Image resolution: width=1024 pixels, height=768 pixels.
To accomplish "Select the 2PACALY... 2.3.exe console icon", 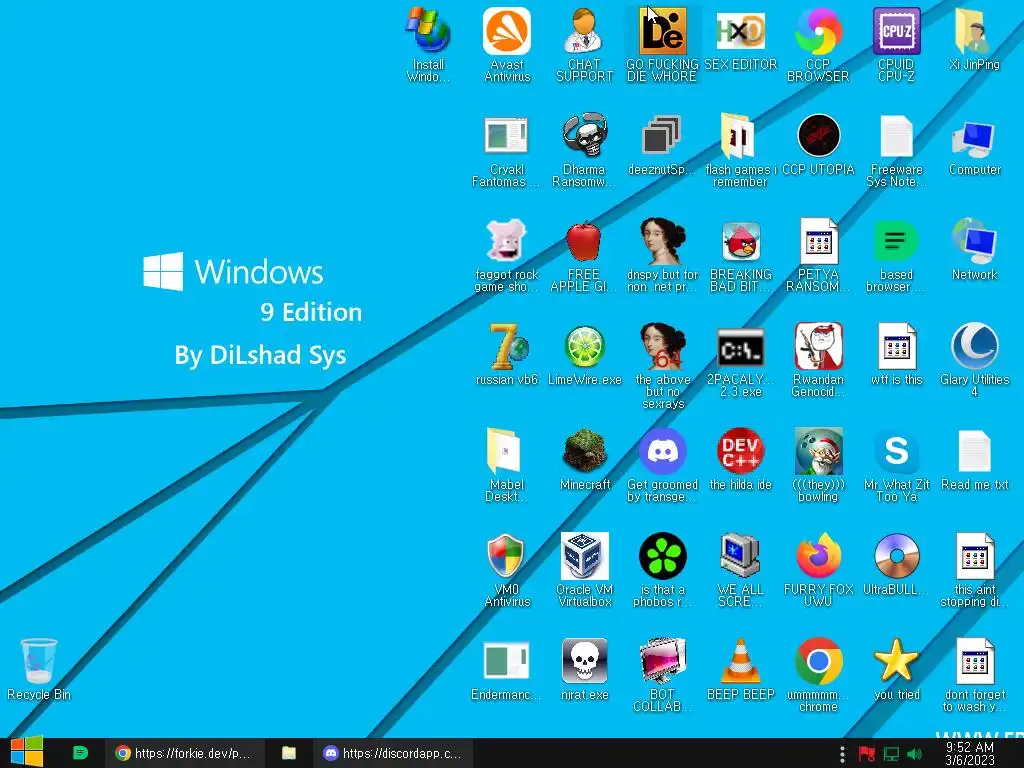I will coord(740,360).
